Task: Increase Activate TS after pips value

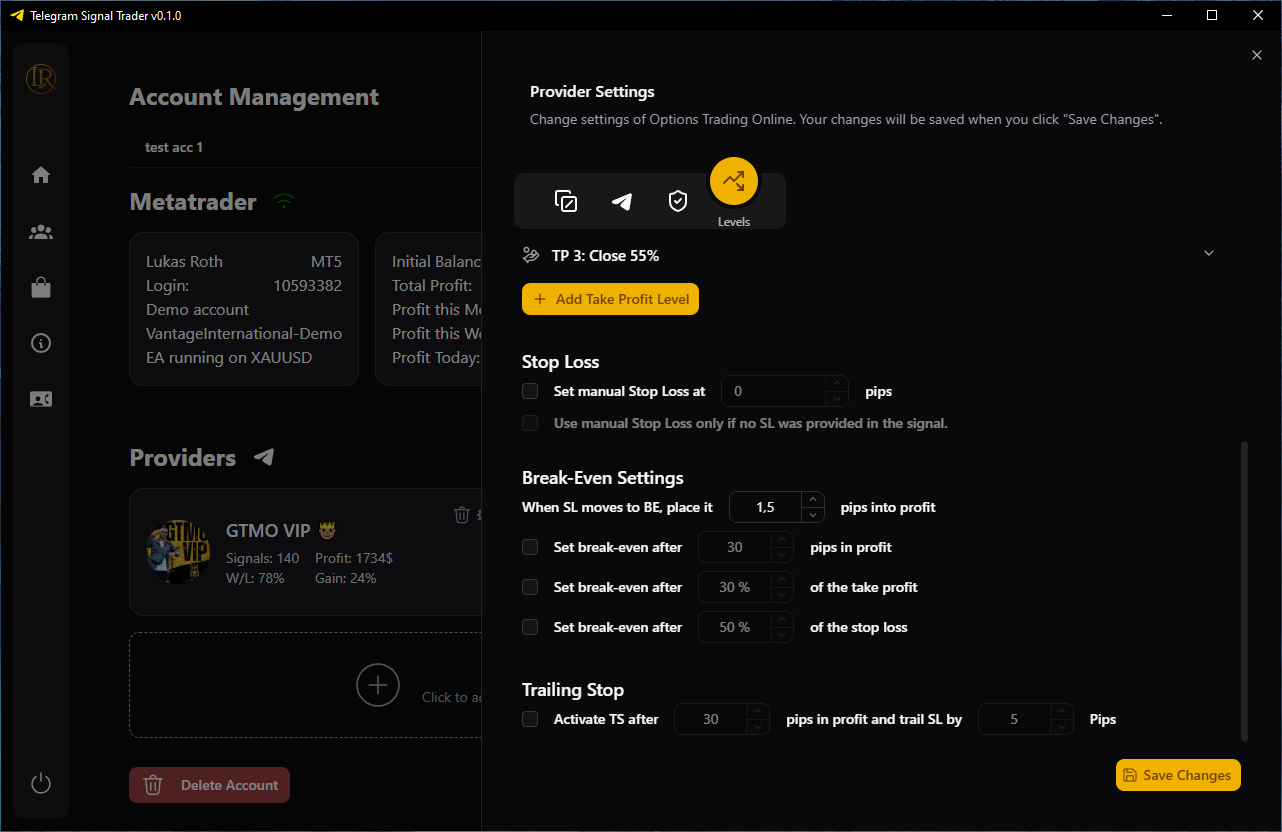Action: (759, 712)
